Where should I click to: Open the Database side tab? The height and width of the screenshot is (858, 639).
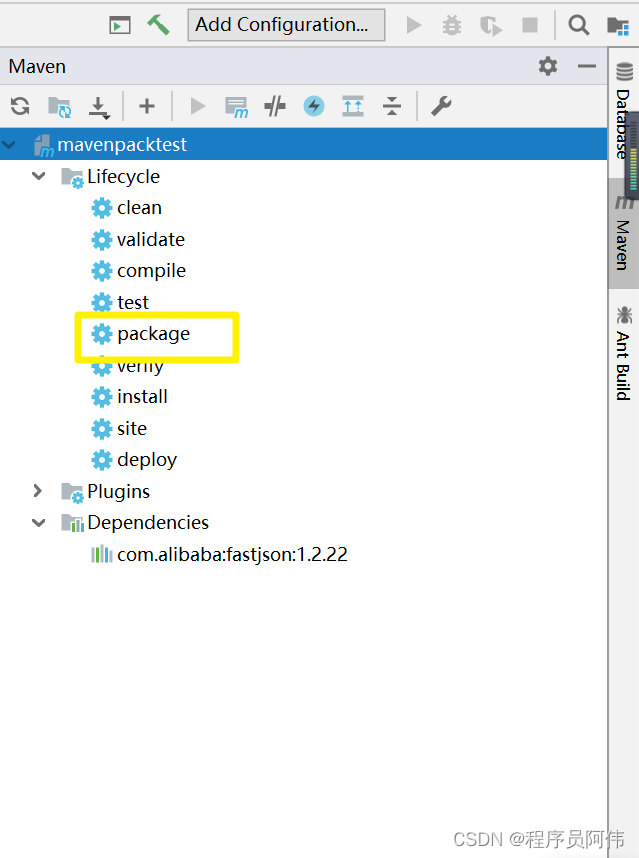[623, 112]
